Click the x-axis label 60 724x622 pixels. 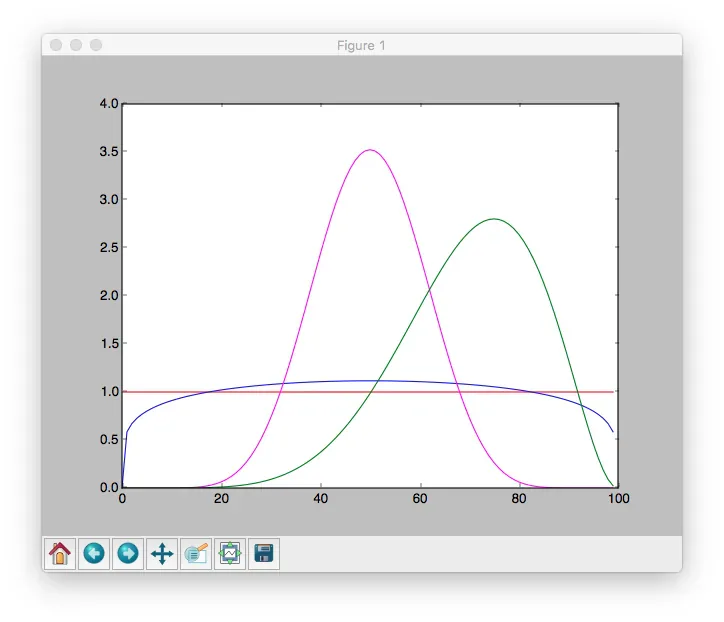[420, 499]
